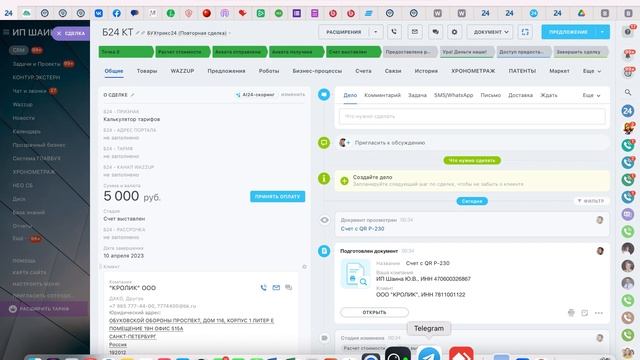Open the Счет с QR Р-230 link
Image resolution: width=640 pixels, height=360 pixels.
362,229
